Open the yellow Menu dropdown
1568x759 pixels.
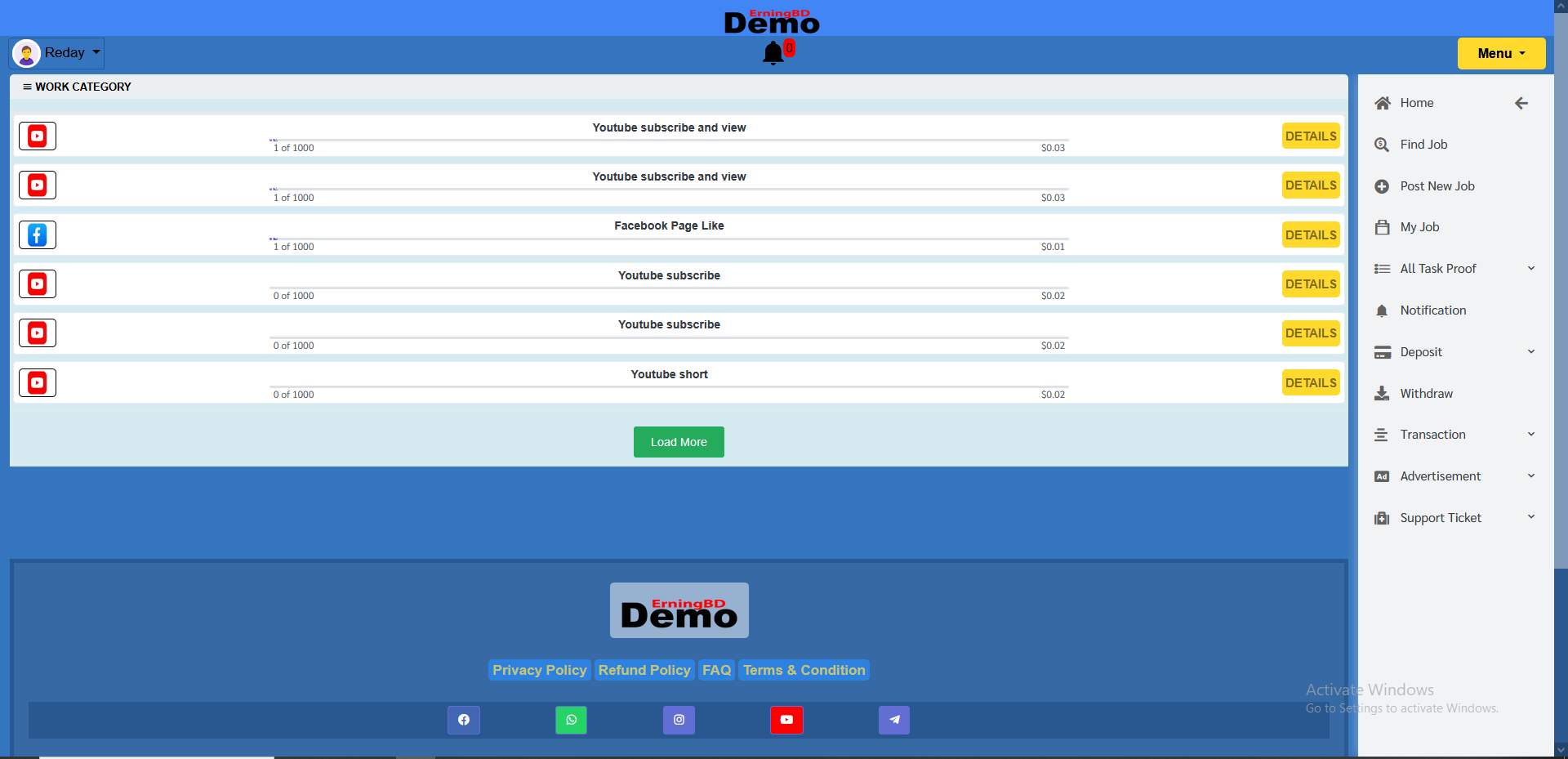click(1501, 53)
